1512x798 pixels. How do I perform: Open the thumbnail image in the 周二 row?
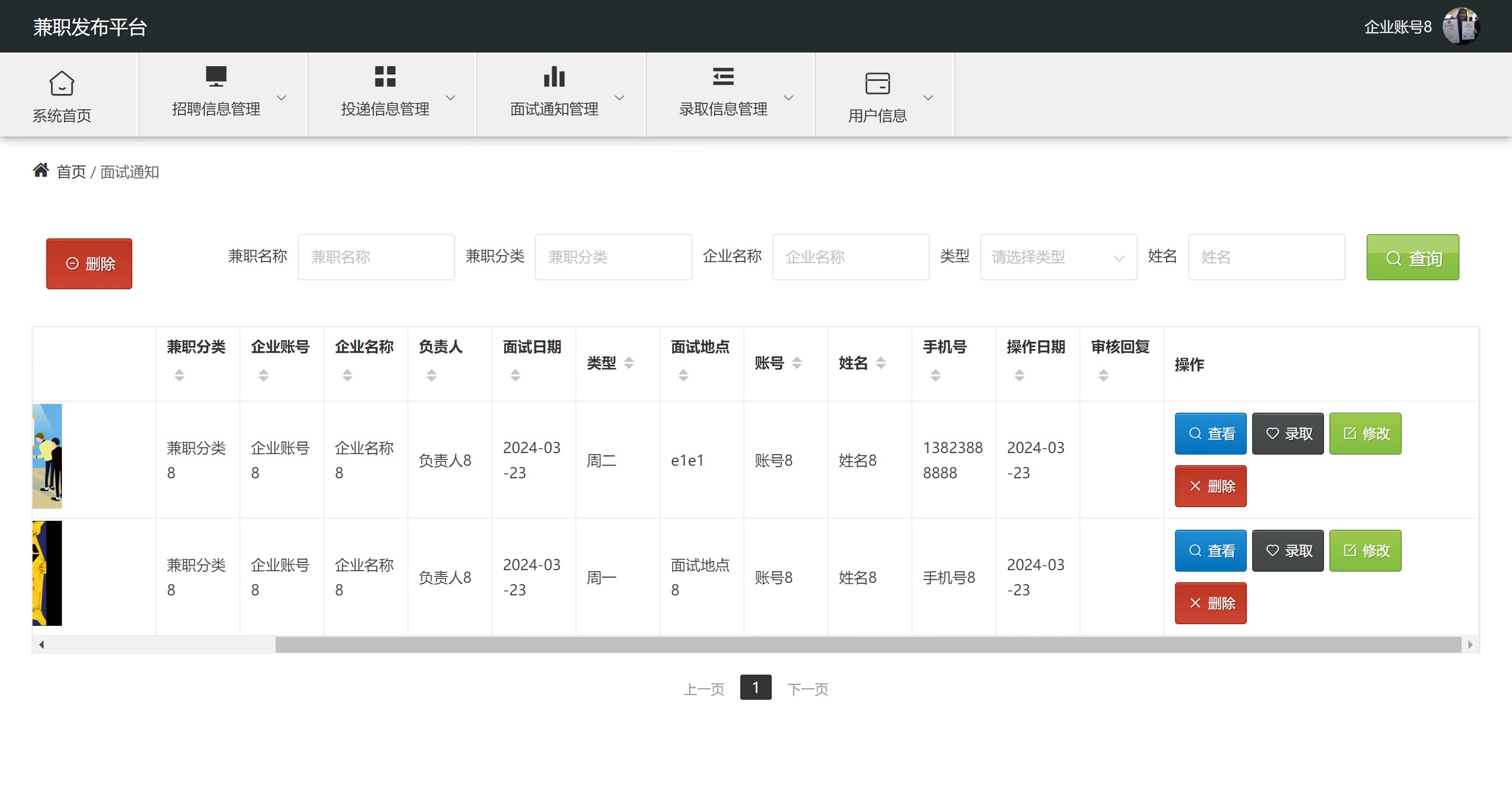coord(47,456)
